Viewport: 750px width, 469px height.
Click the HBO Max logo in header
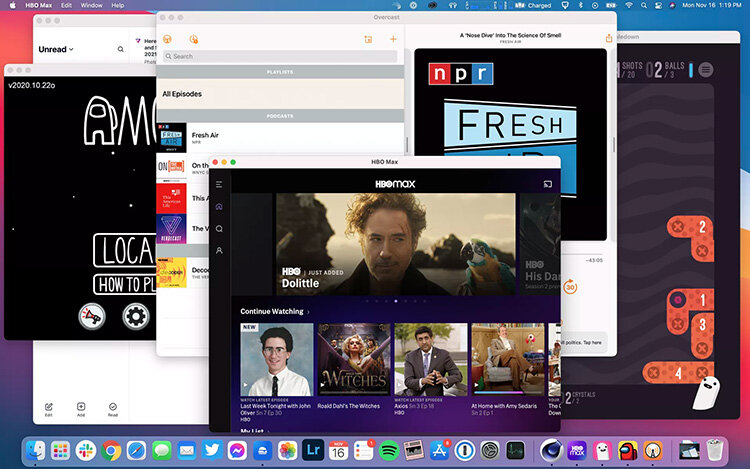pyautogui.click(x=395, y=184)
